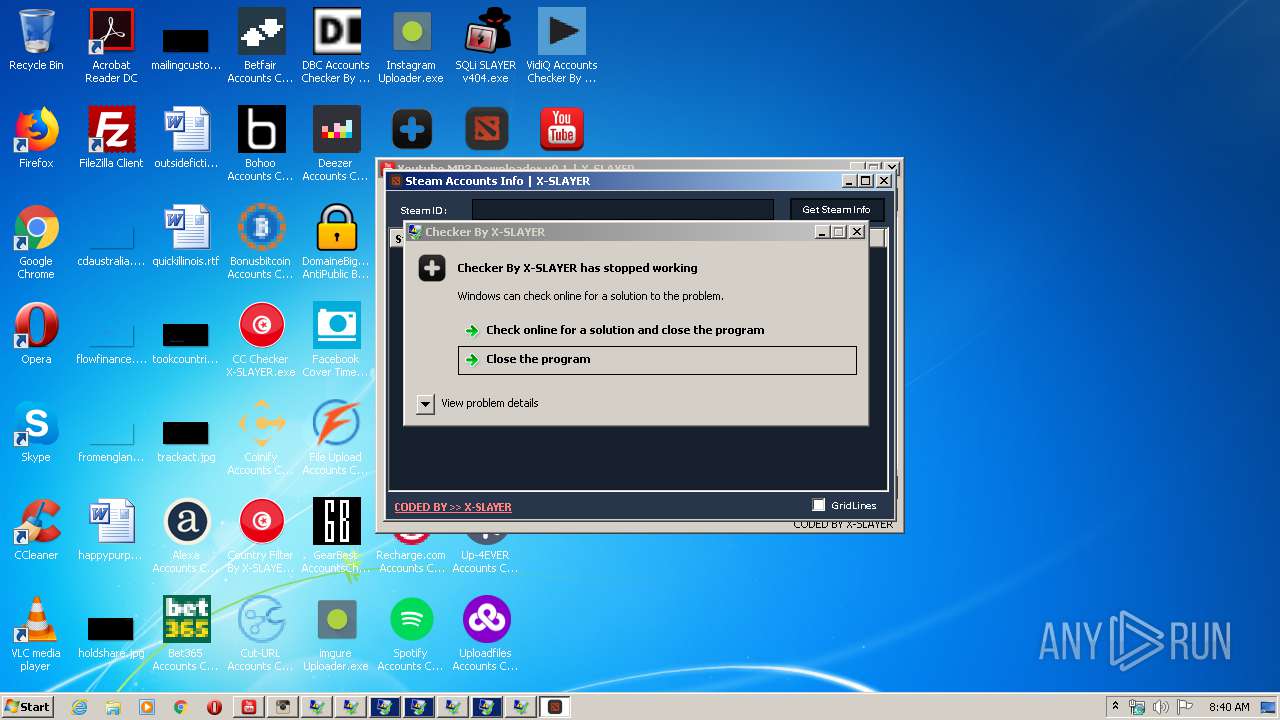
Task: Click the Get Steam Info button
Action: point(836,210)
